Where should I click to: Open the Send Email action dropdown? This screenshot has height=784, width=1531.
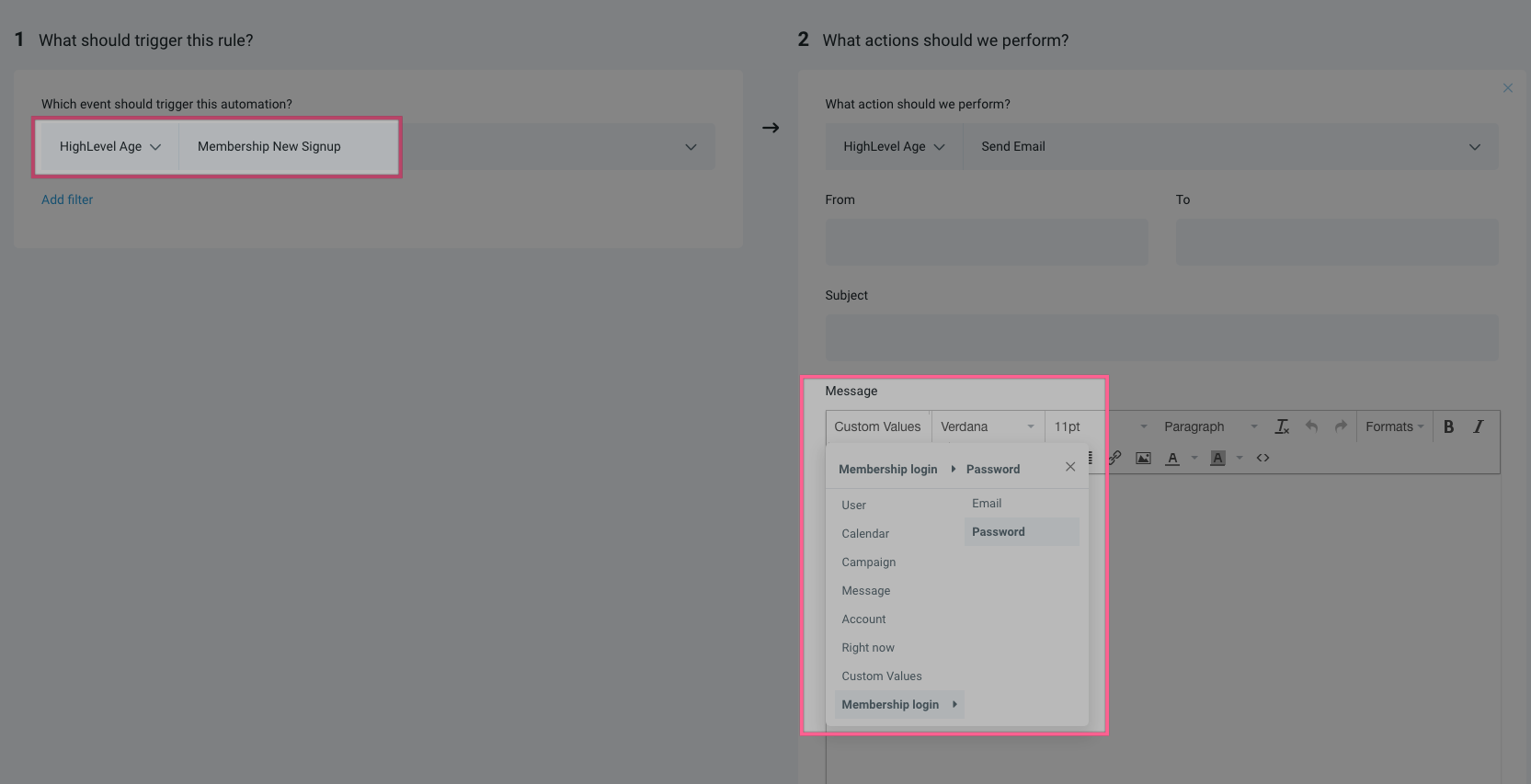(x=1231, y=147)
